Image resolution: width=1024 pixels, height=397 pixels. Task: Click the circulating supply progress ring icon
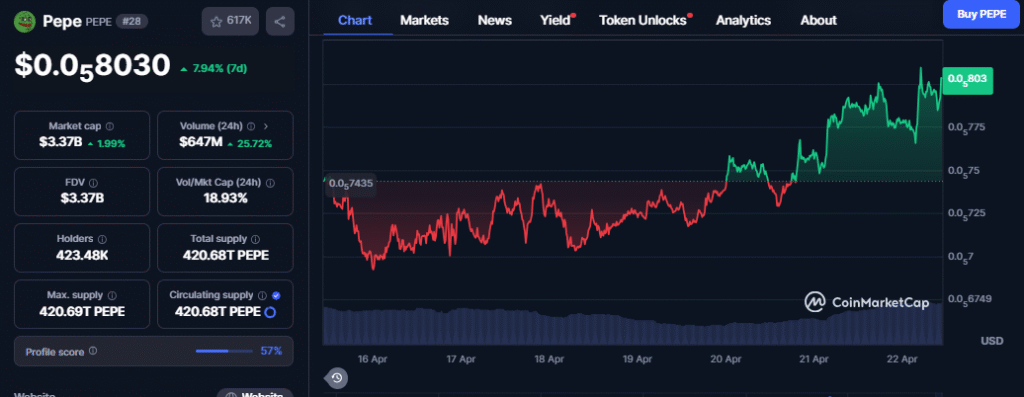point(270,312)
